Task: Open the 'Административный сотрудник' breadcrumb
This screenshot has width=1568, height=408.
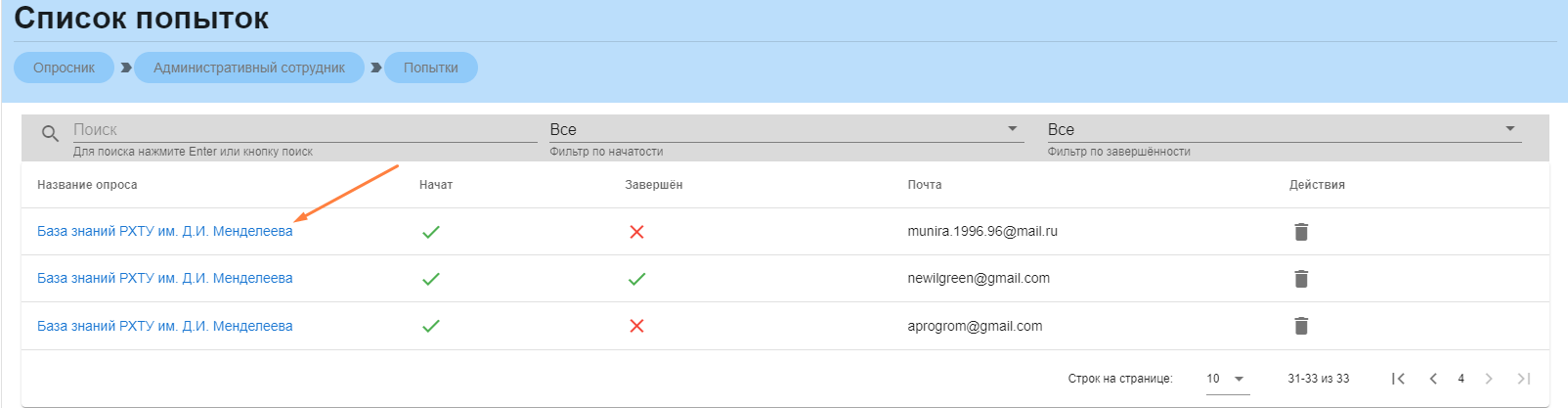Action: point(249,68)
